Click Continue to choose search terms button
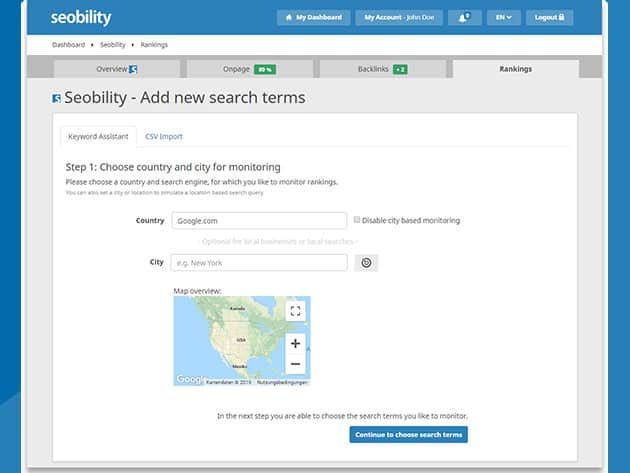This screenshot has height=473, width=630. [x=408, y=434]
